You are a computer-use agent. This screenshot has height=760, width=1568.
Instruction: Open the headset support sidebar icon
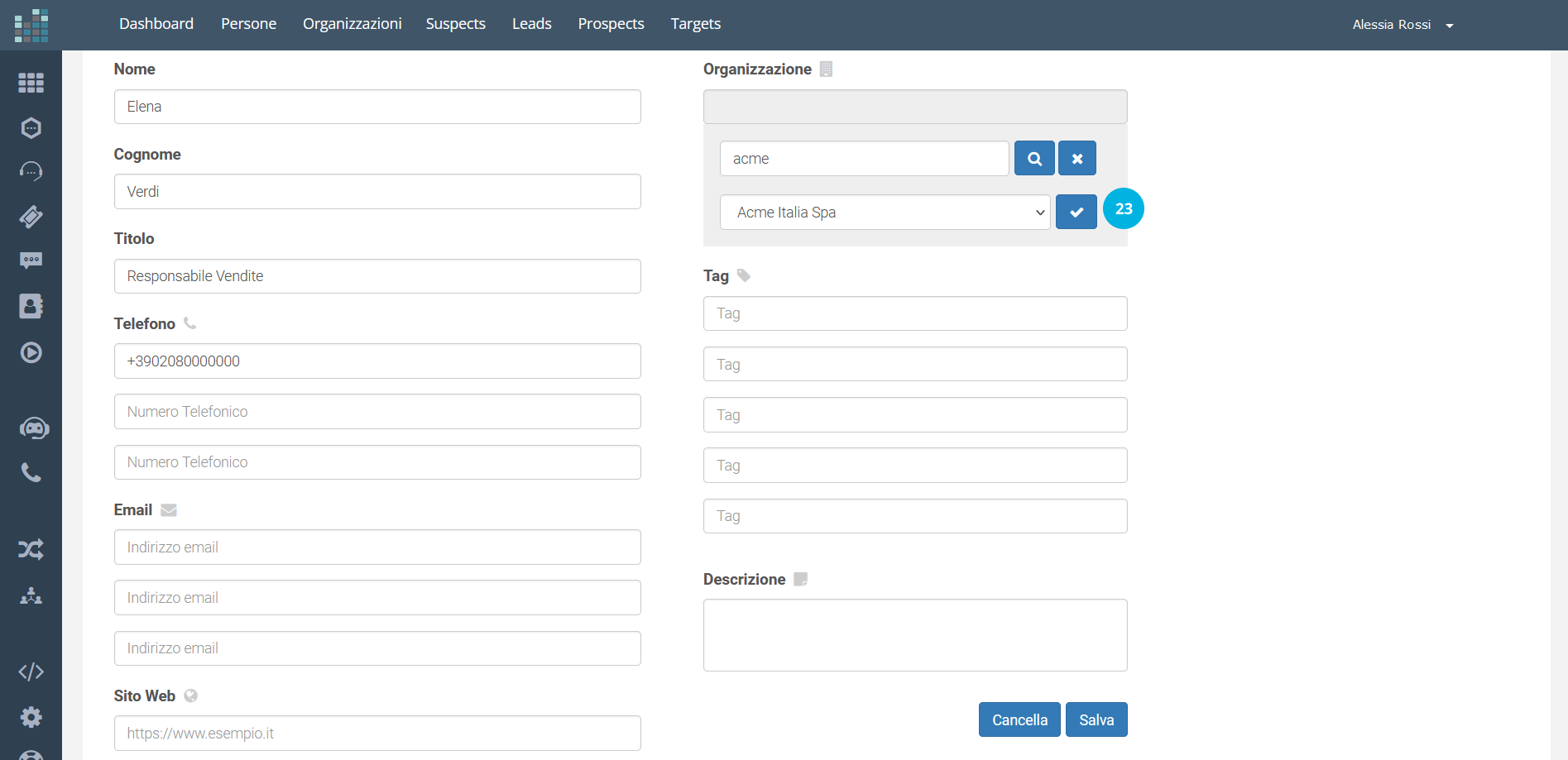[x=31, y=171]
